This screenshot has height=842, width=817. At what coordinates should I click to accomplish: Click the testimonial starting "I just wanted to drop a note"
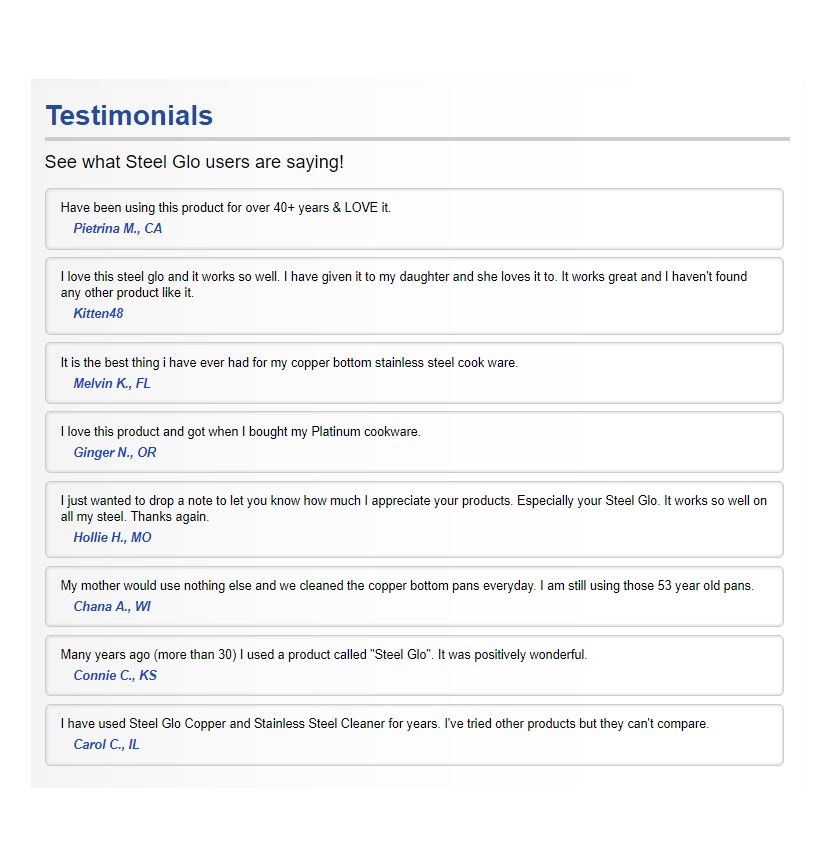pyautogui.click(x=414, y=509)
